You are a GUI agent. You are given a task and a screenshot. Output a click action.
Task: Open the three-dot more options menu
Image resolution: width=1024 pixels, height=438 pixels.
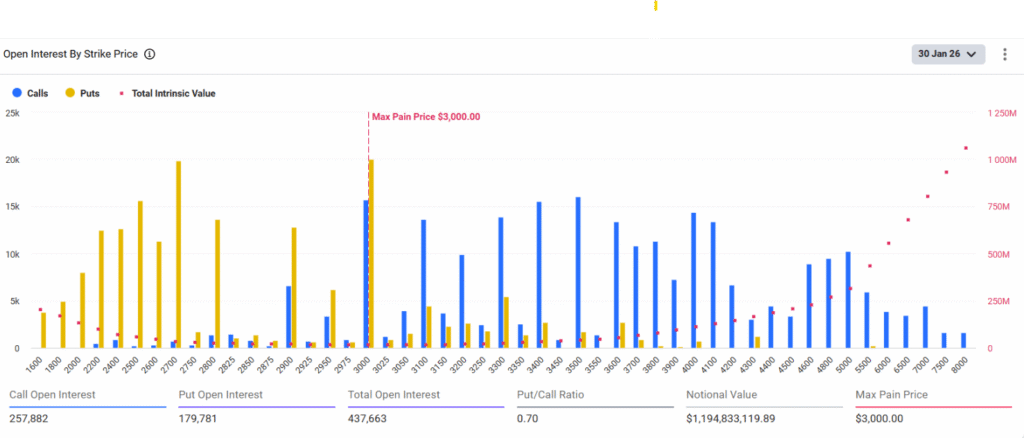[1005, 54]
